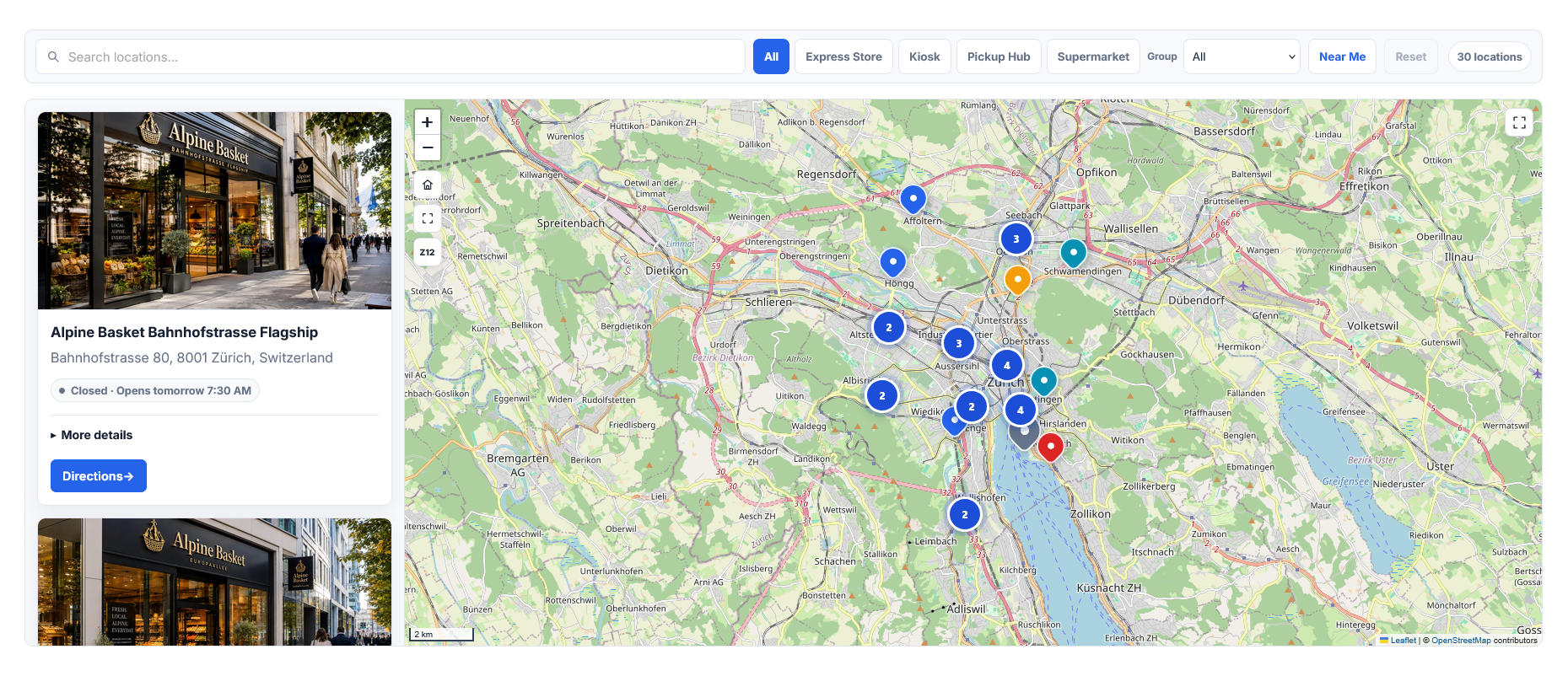Click the search magnifier icon

click(x=53, y=56)
